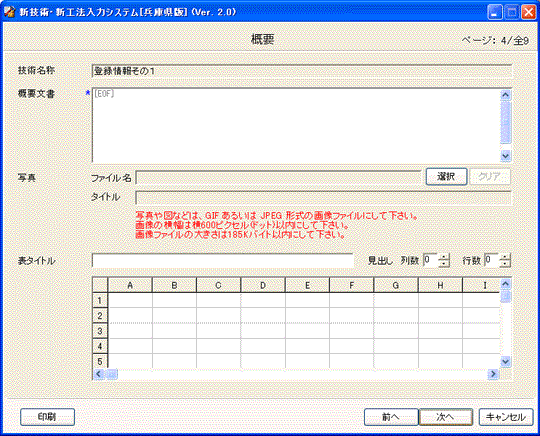Click the table grid scroll down arrow

click(x=506, y=362)
